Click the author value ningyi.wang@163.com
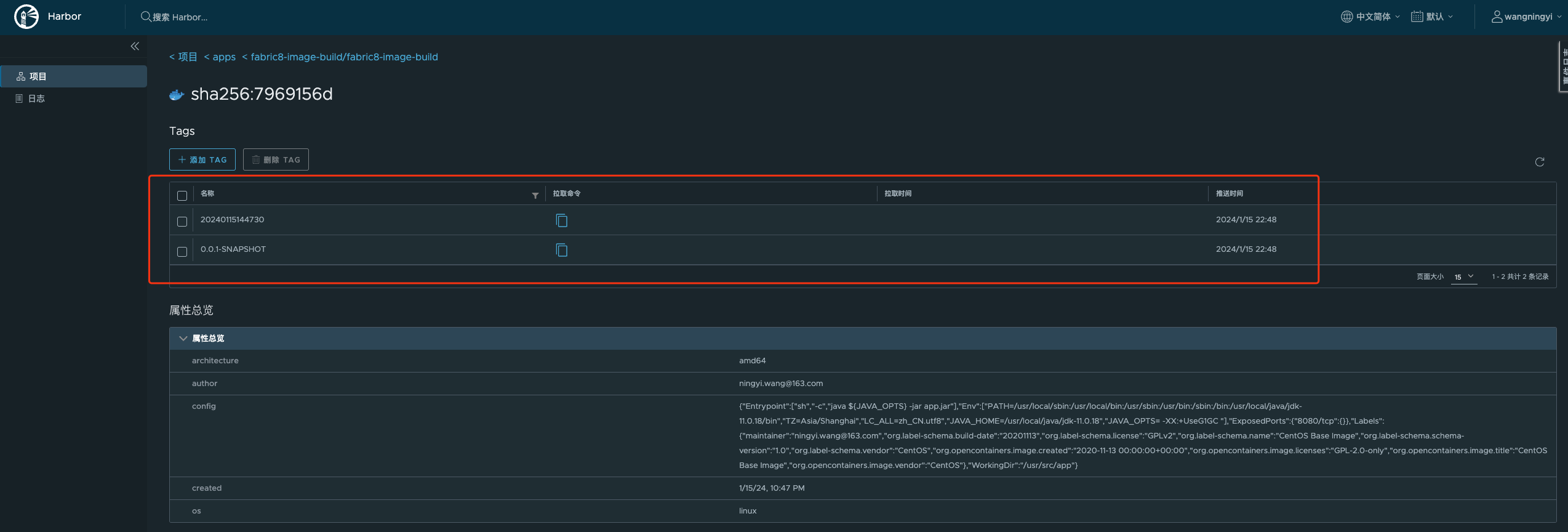Viewport: 1568px width, 532px height. pos(781,384)
